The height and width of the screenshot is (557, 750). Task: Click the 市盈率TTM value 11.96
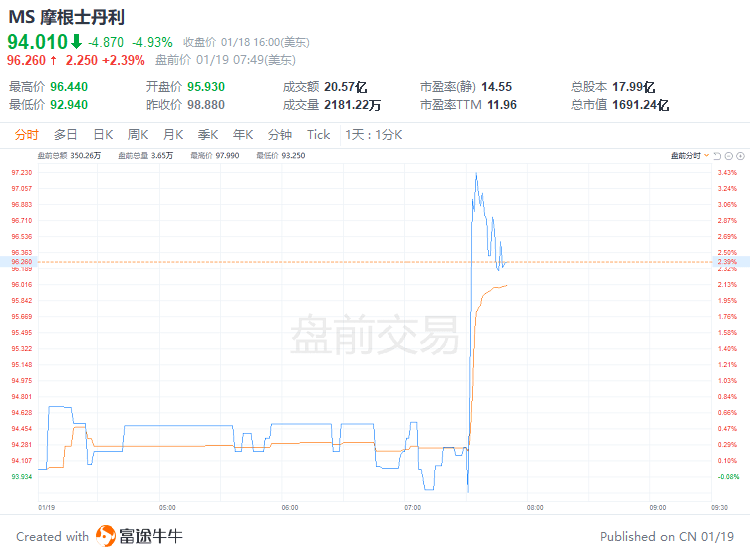click(502, 105)
